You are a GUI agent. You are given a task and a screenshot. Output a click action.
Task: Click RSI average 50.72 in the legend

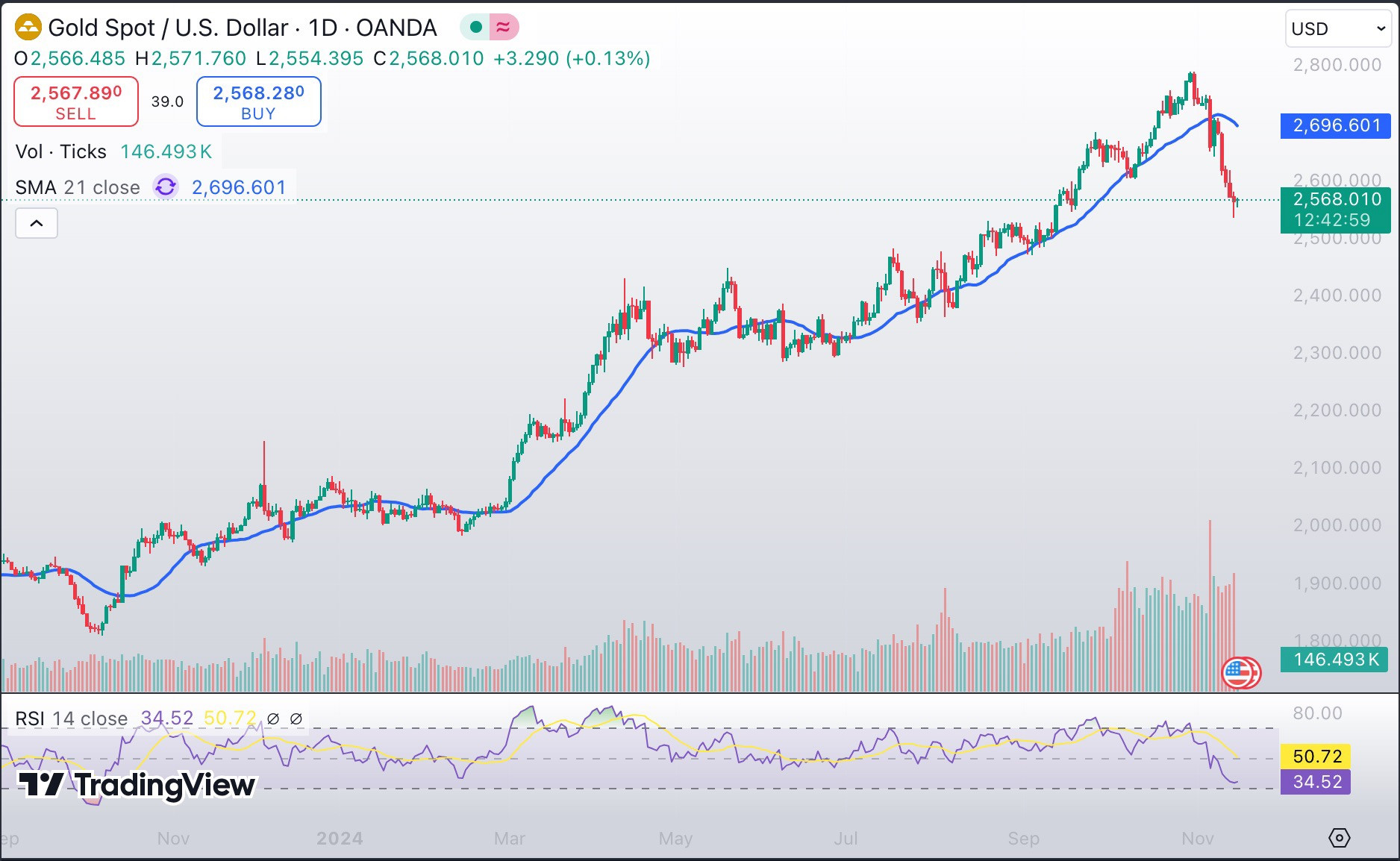pyautogui.click(x=230, y=718)
